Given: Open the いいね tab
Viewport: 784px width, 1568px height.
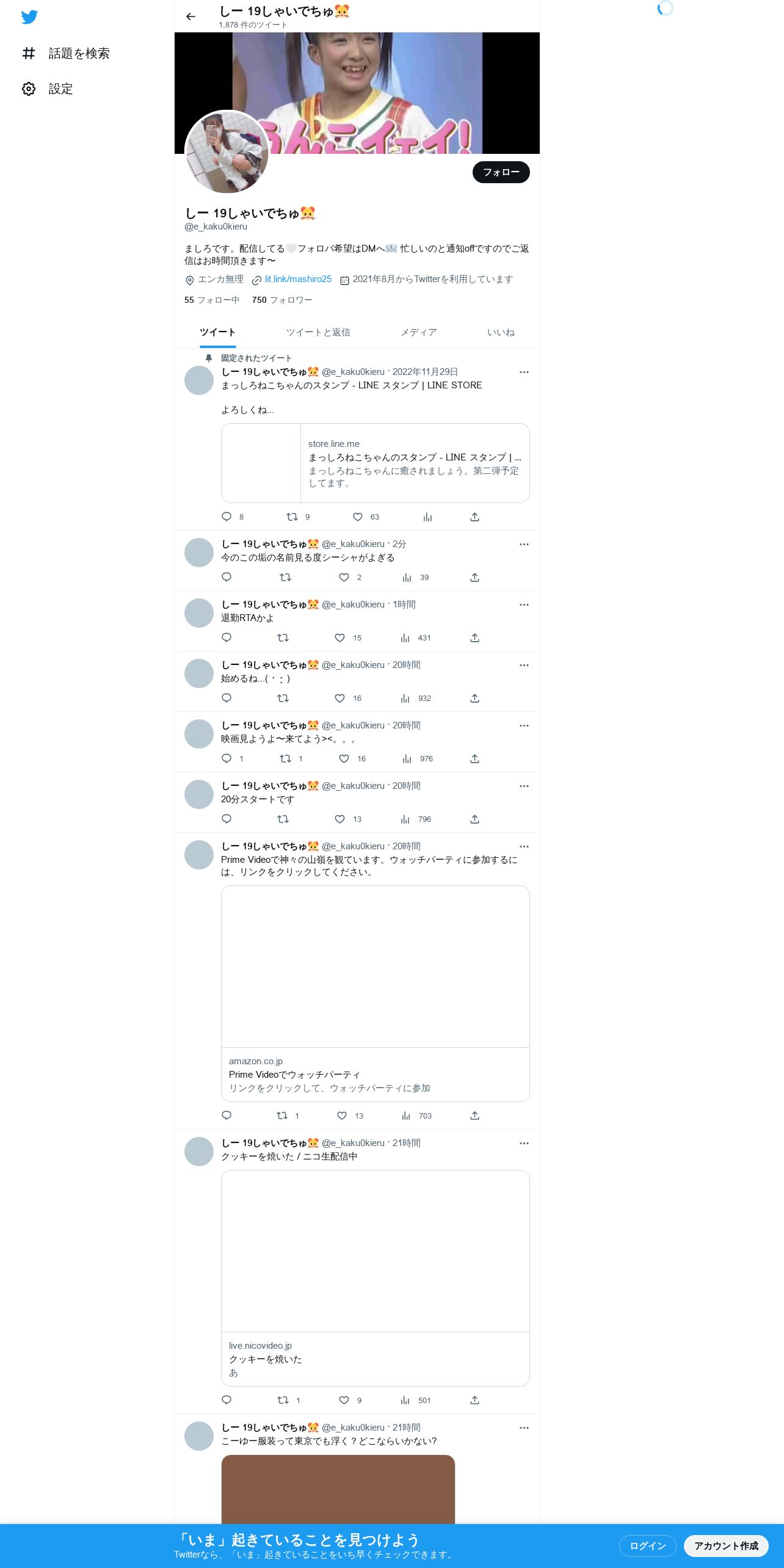Looking at the screenshot, I should 501,332.
